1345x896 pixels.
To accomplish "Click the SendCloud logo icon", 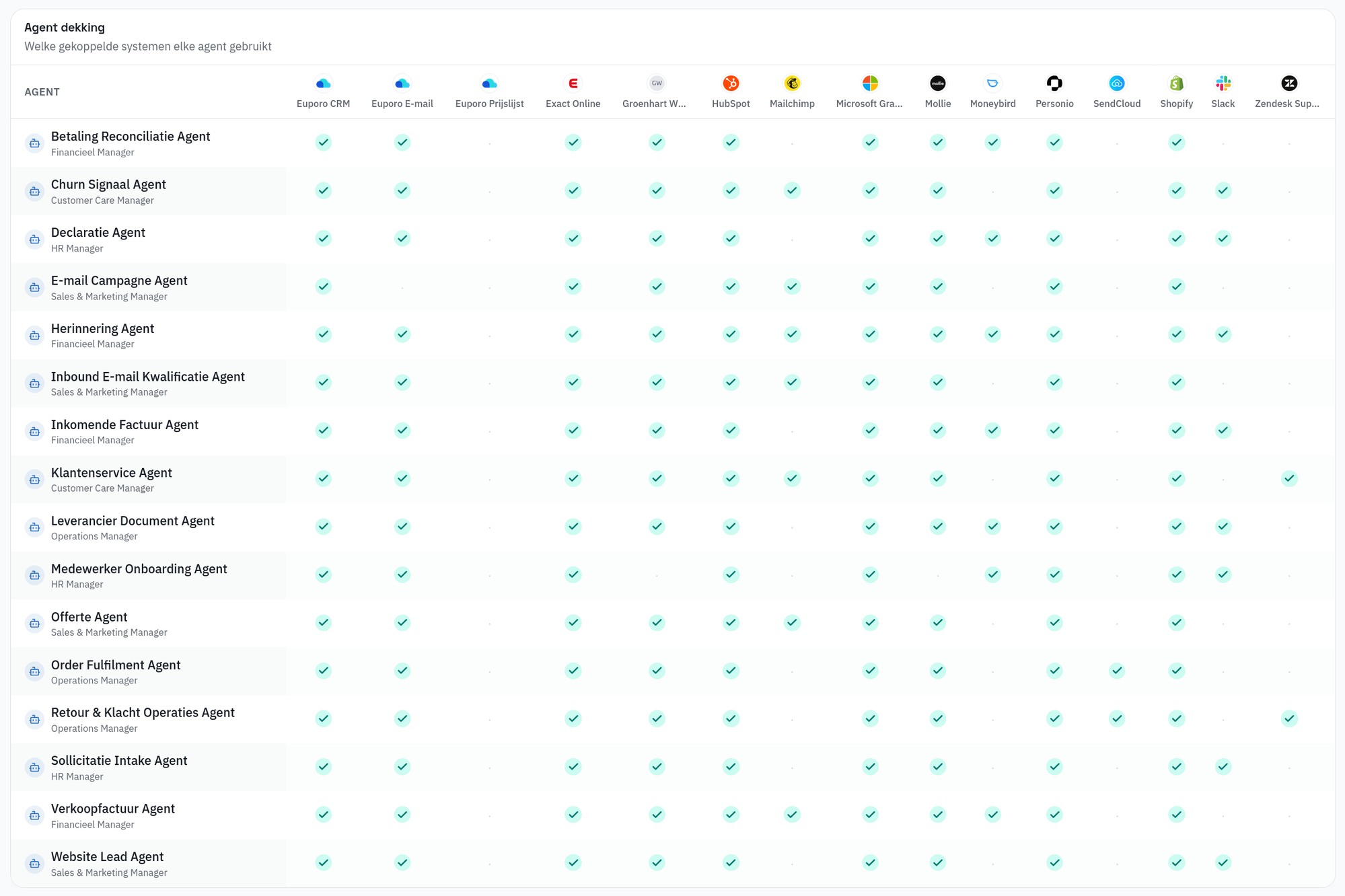I will pos(1116,83).
